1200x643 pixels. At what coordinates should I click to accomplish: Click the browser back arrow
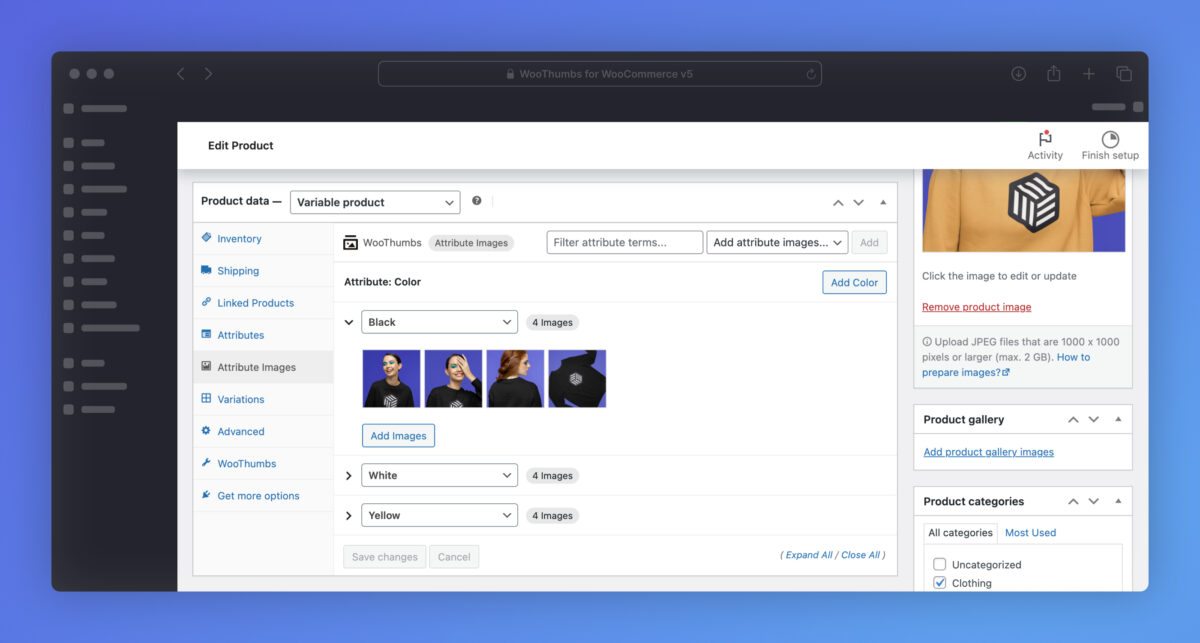tap(181, 74)
